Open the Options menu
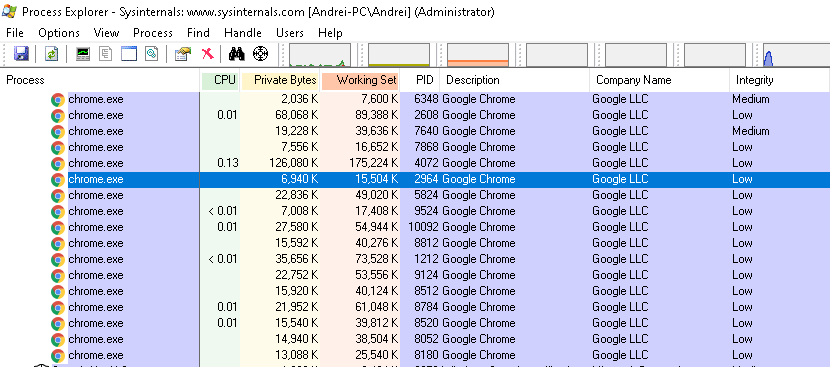Screen dimensions: 830x367 pos(59,33)
